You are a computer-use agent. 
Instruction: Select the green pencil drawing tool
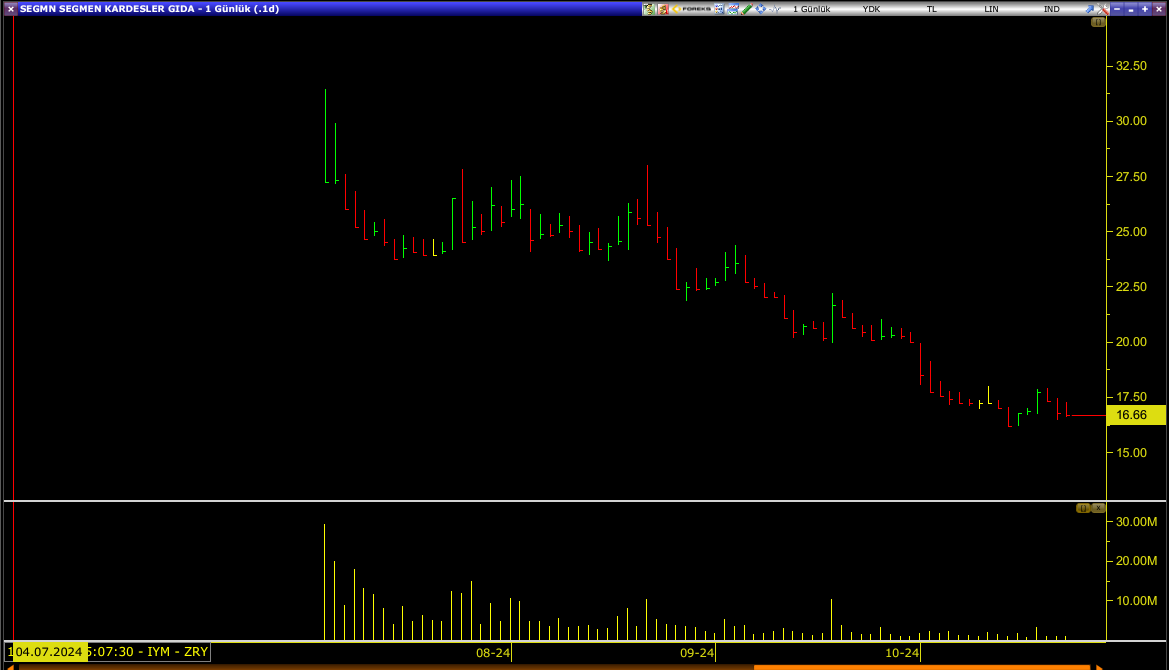[x=746, y=8]
